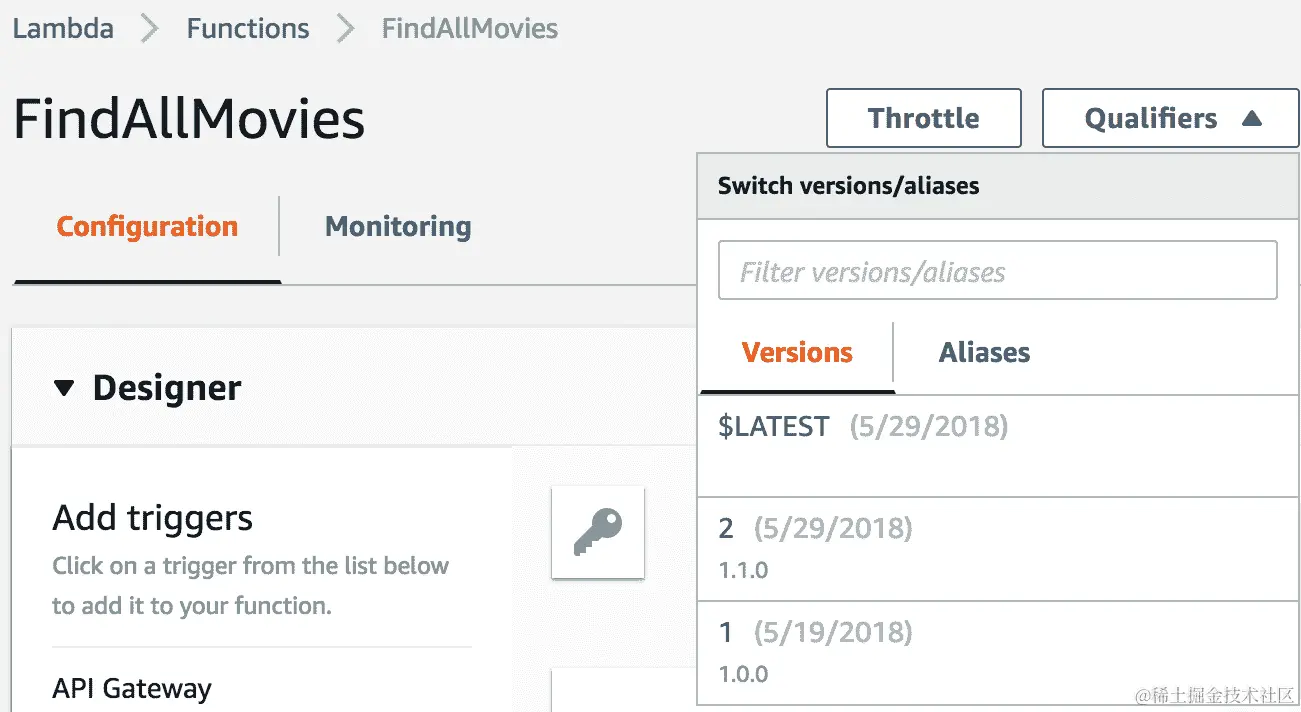
Task: Go to the Lambda breadcrumb link
Action: pos(63,28)
